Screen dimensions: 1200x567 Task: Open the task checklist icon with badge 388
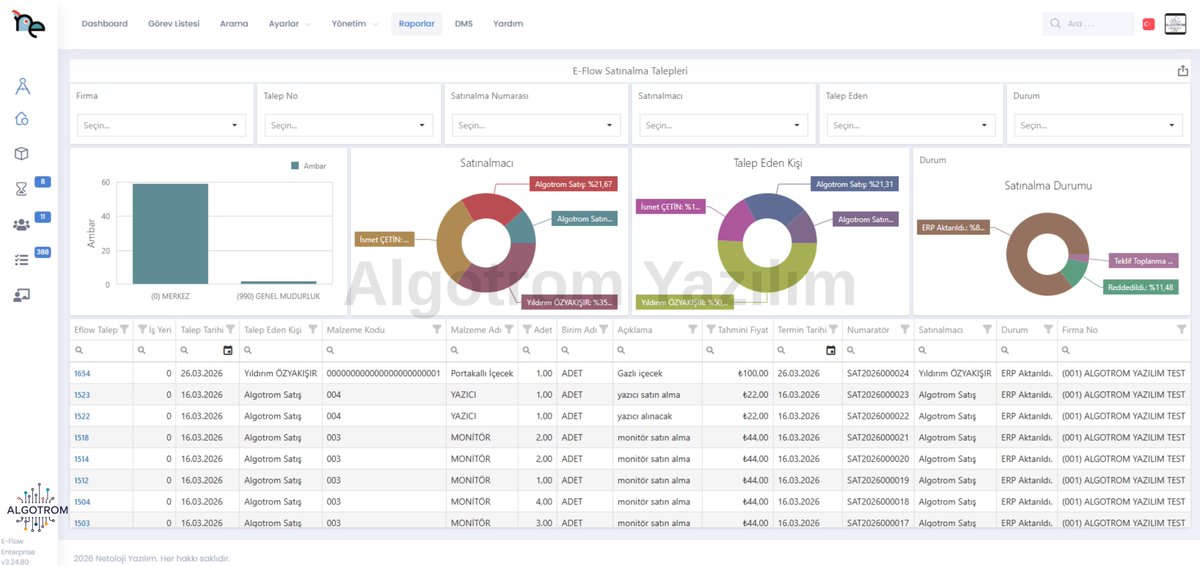click(x=22, y=259)
